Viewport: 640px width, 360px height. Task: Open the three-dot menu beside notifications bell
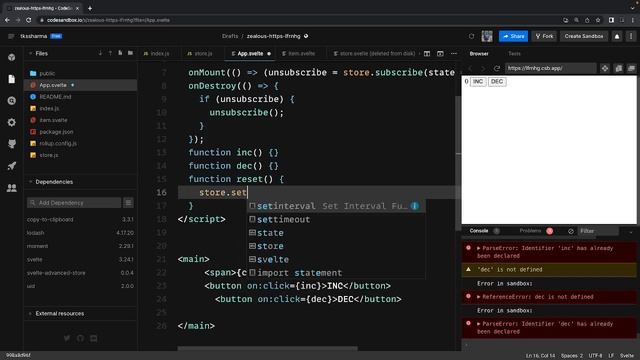coord(631,36)
